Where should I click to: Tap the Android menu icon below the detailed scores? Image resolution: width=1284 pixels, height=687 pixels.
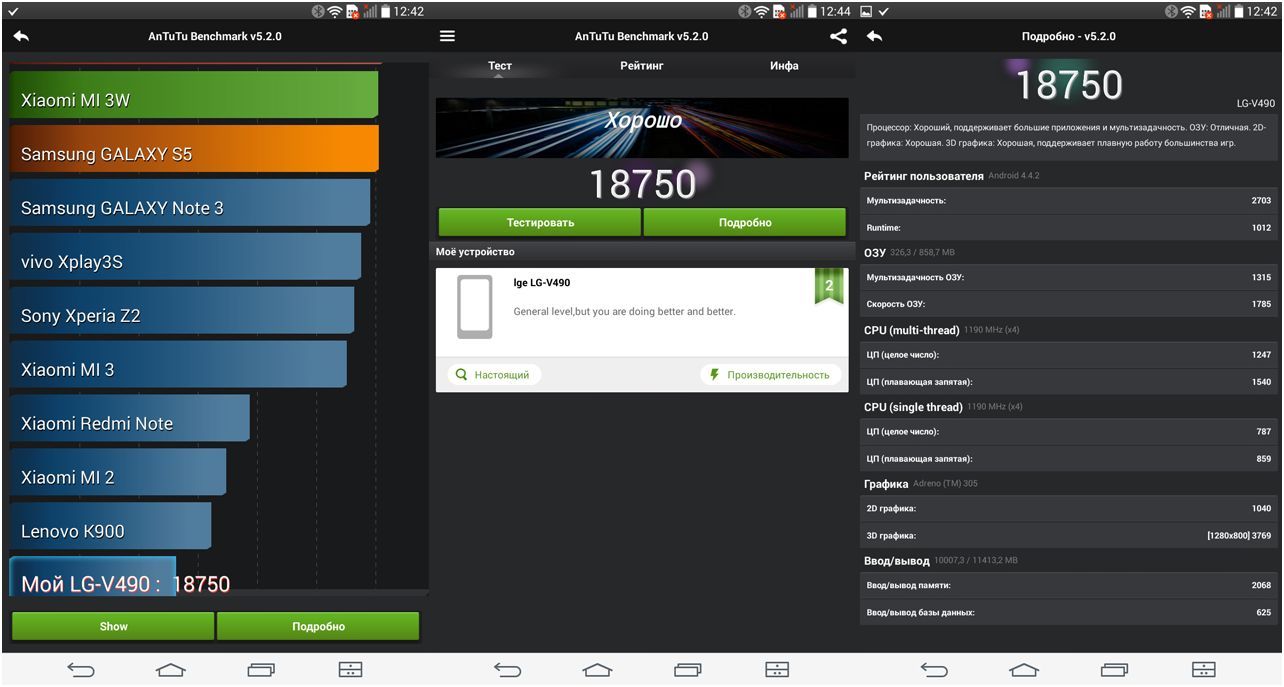(x=1204, y=669)
